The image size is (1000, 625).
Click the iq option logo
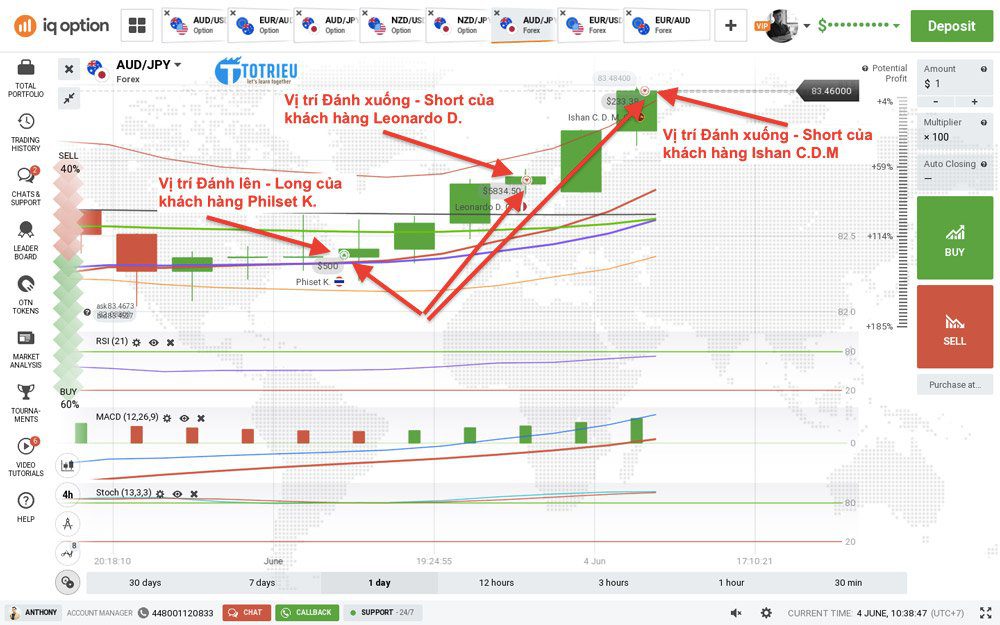point(62,26)
